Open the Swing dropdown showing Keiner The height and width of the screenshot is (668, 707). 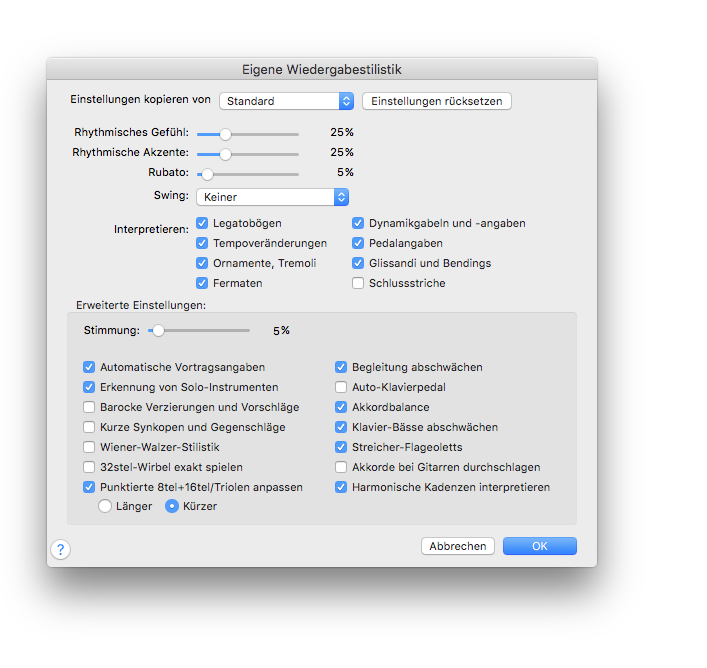tap(272, 197)
